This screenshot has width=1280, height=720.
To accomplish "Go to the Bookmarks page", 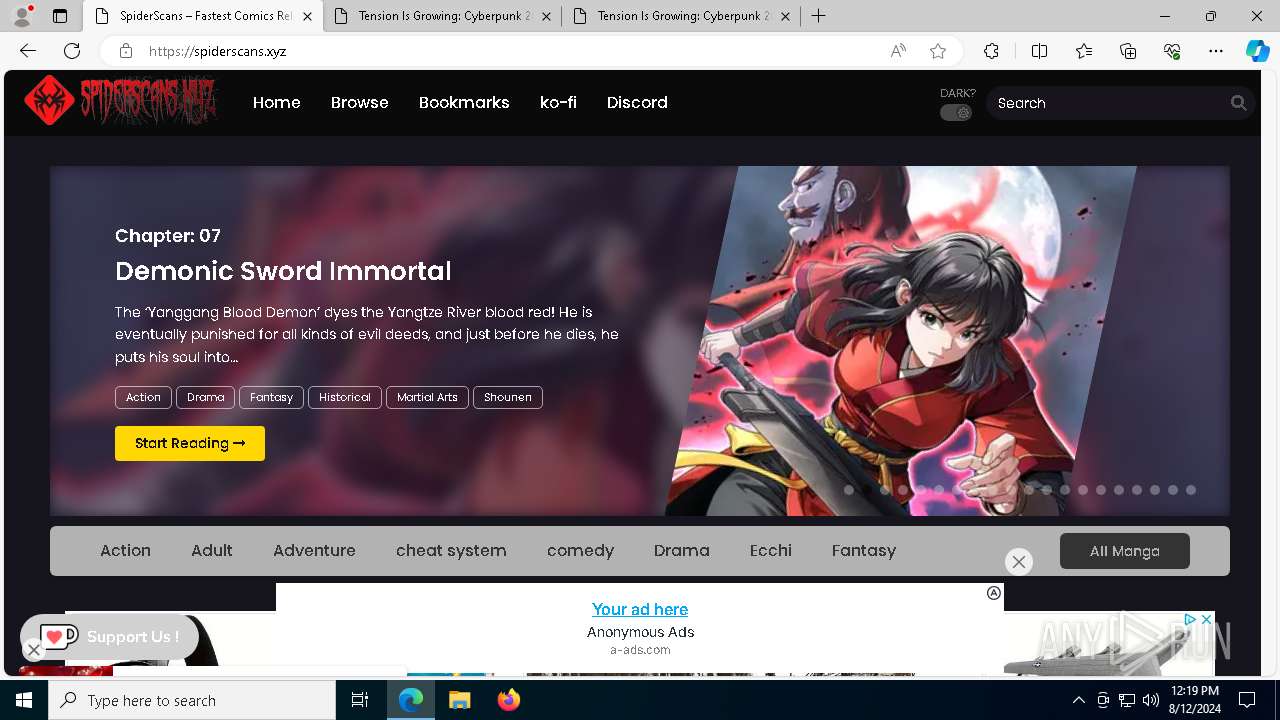I will tap(464, 102).
